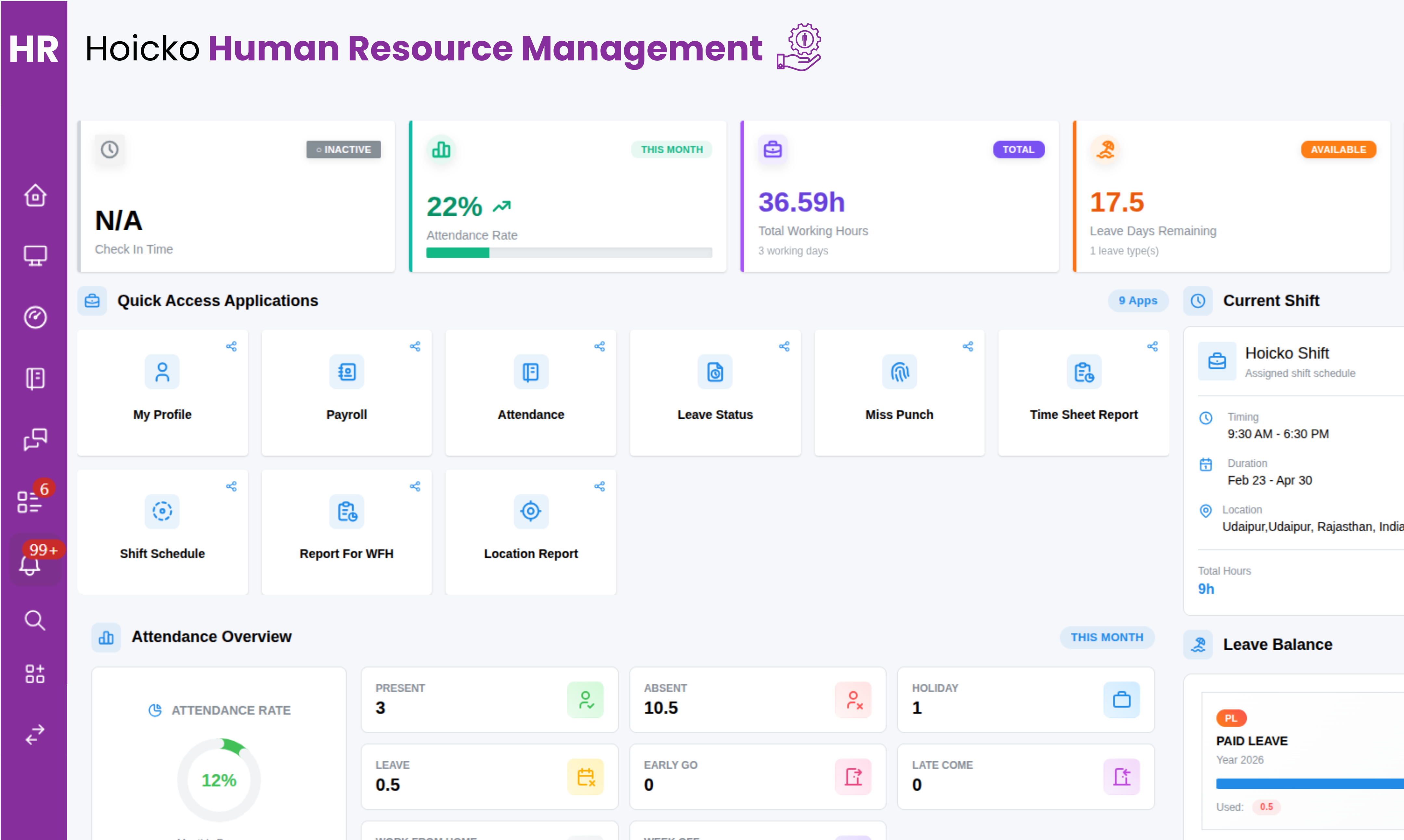Click the search magnifier in sidebar
Screen dimensions: 1404x840
[35, 620]
